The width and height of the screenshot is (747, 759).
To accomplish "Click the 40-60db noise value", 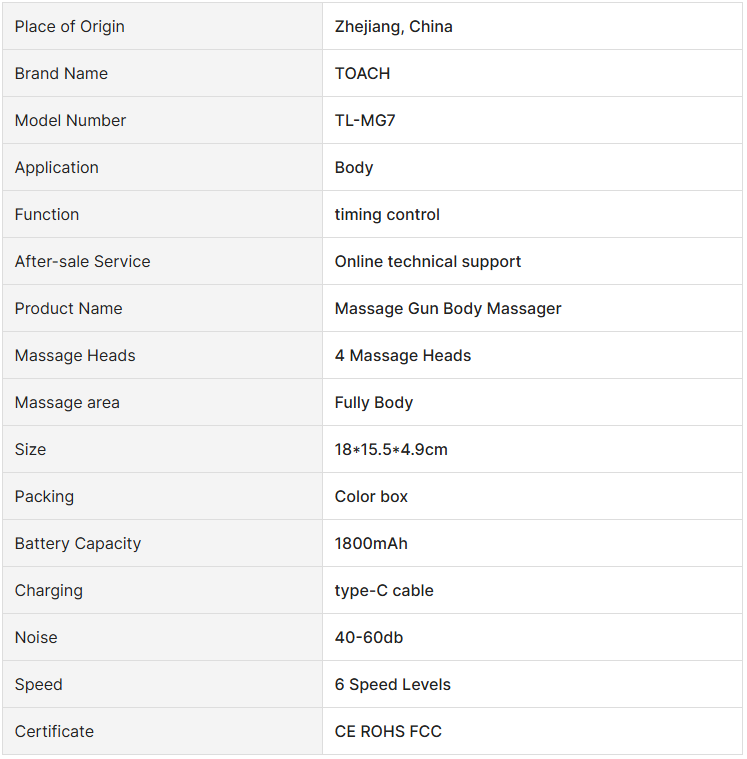I will click(369, 638).
